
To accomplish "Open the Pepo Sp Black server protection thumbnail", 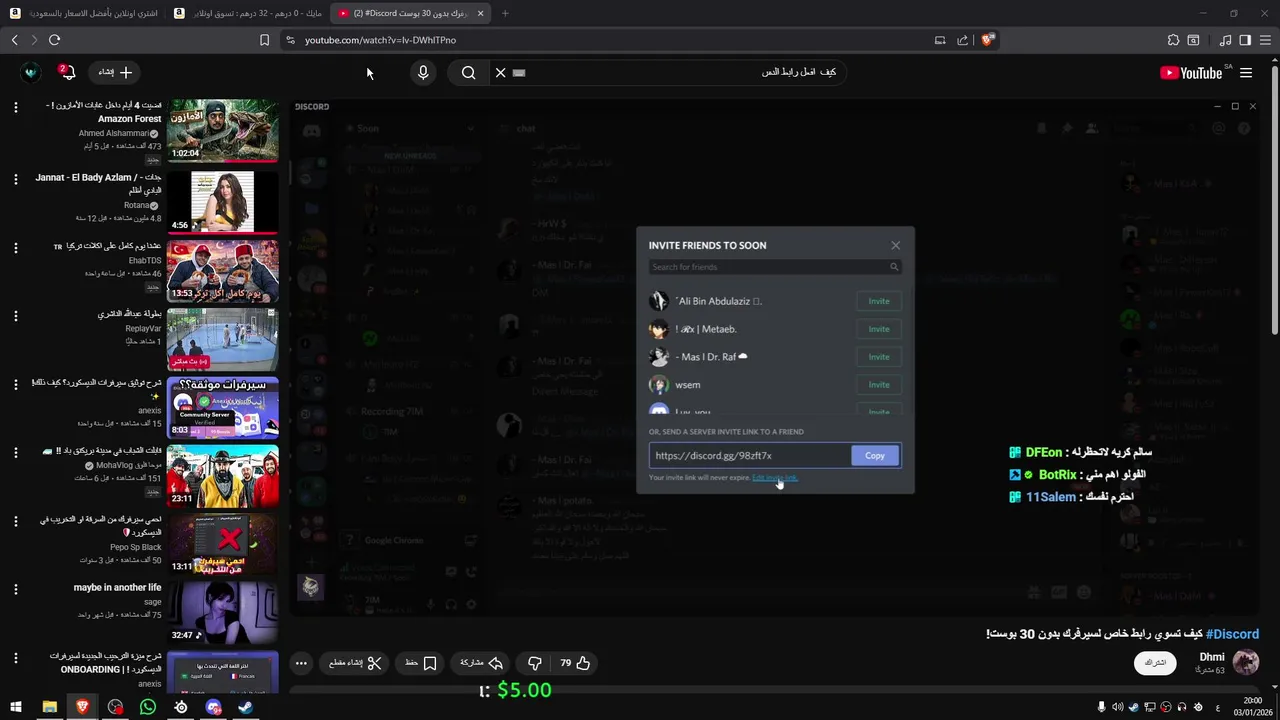I will coord(223,545).
